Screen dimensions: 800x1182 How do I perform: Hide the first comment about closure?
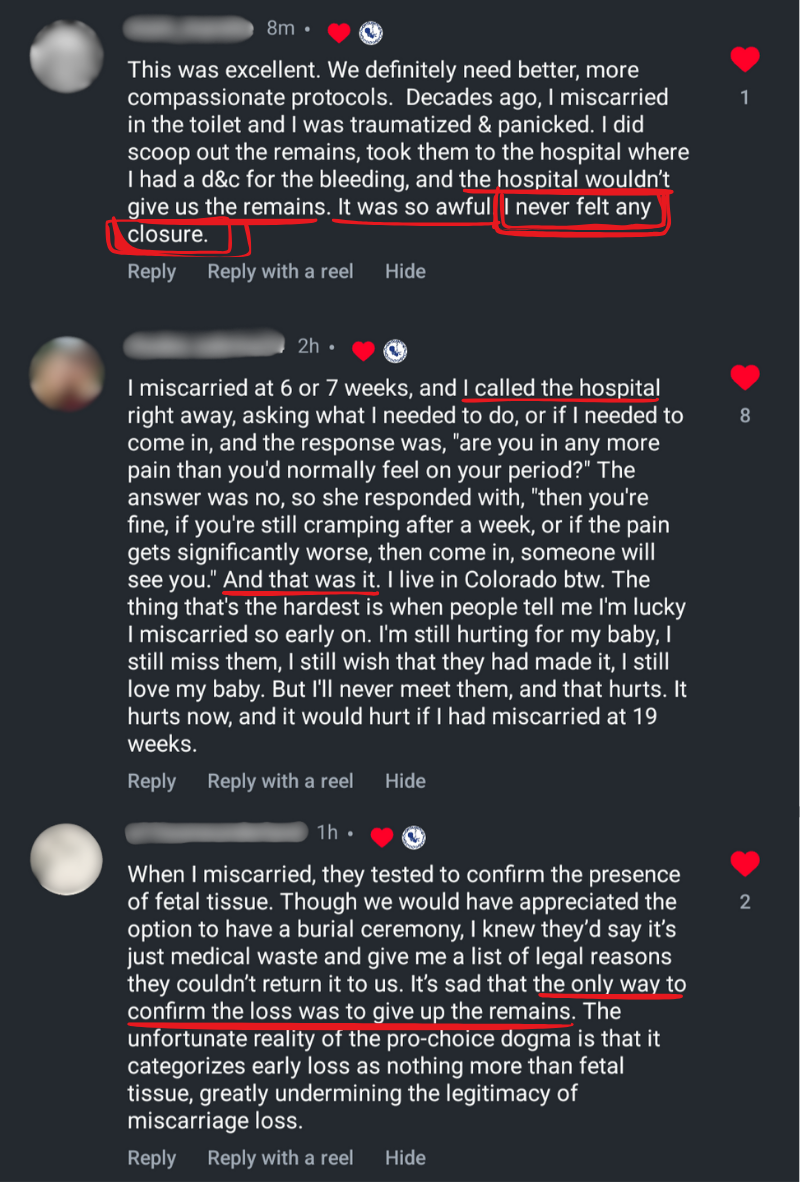pyautogui.click(x=405, y=271)
